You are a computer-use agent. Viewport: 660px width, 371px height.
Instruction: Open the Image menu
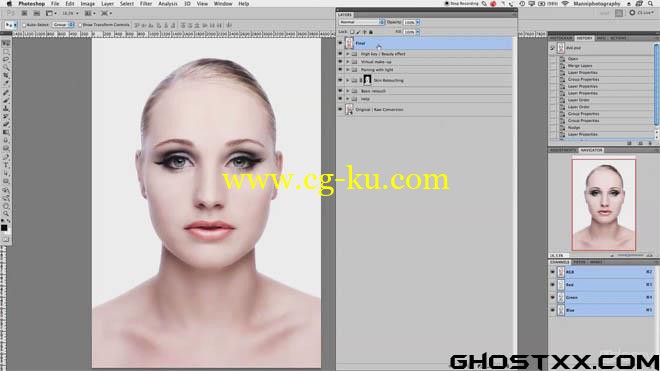tap(88, 4)
